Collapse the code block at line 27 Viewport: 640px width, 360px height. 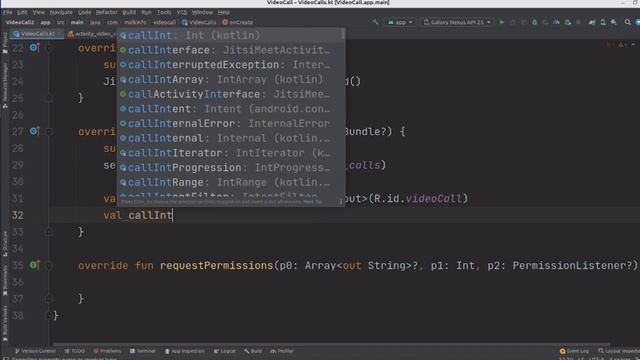coord(49,131)
